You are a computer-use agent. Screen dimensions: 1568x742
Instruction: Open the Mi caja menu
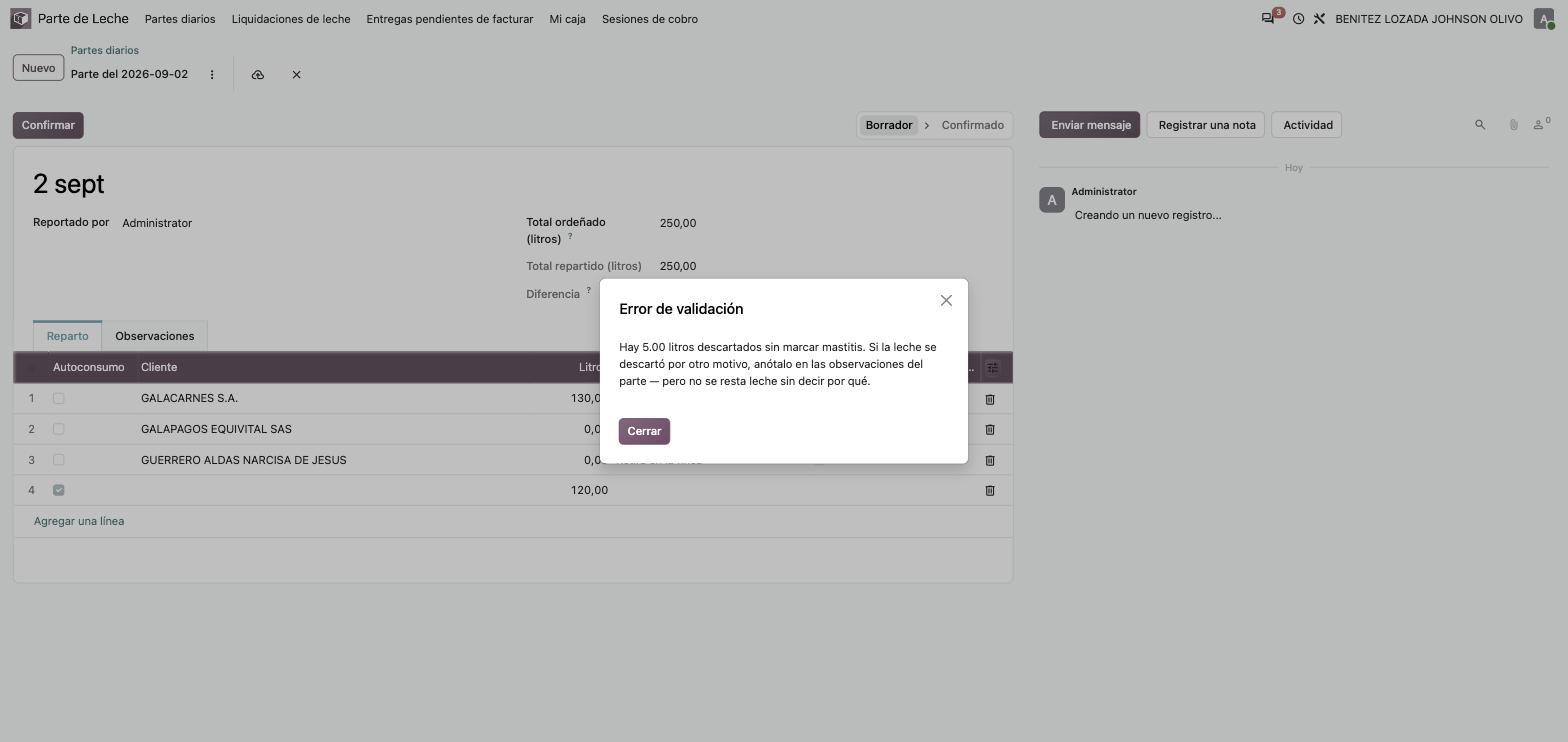click(568, 19)
